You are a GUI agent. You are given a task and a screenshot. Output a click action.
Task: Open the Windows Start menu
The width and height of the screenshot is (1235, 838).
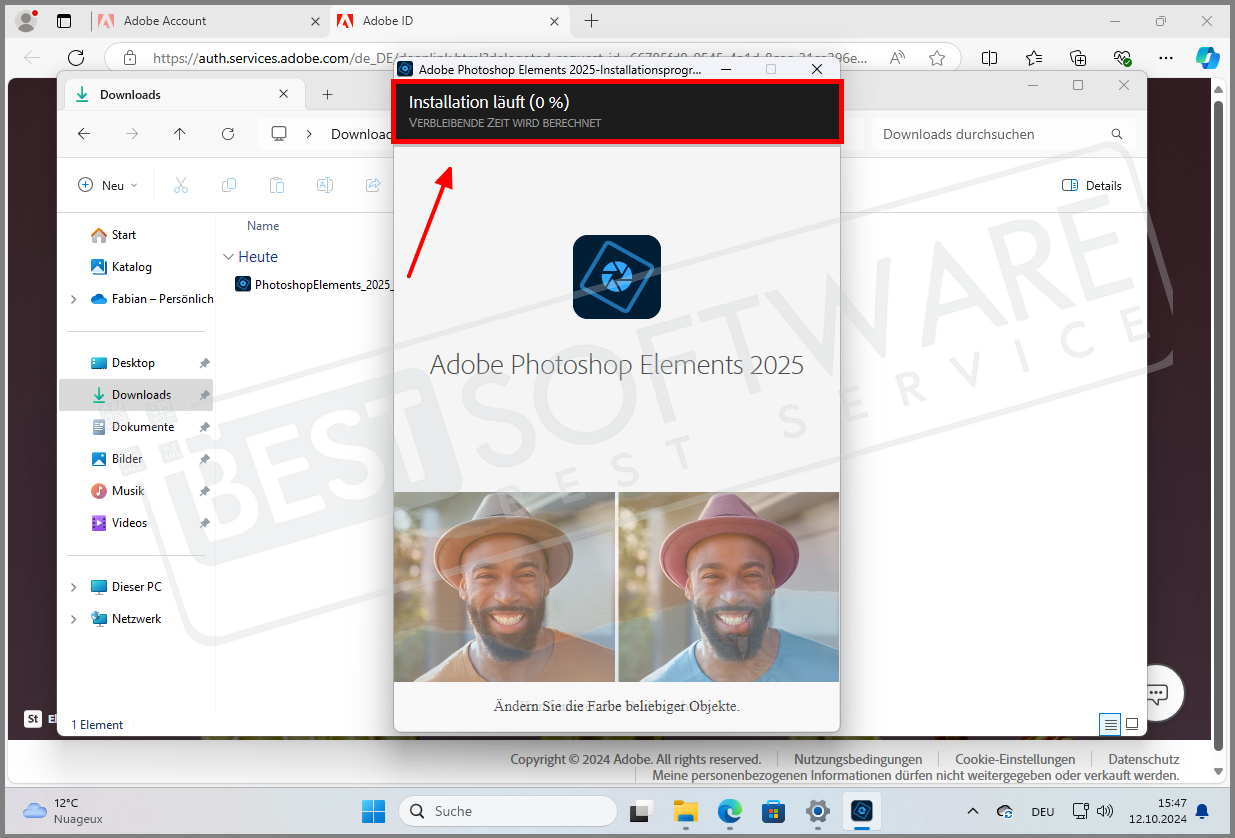pyautogui.click(x=373, y=810)
